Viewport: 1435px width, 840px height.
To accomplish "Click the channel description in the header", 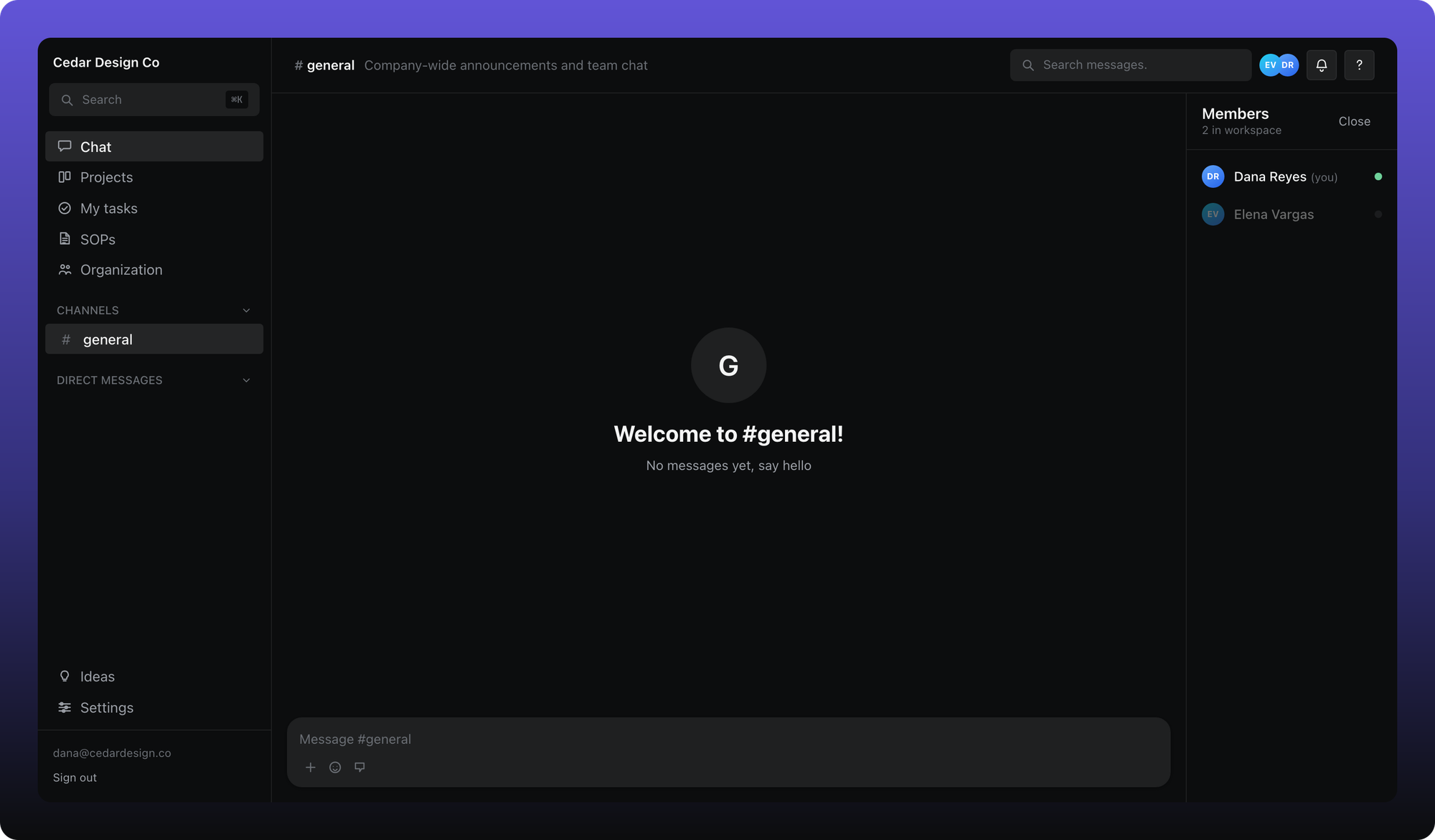I will coord(506,65).
